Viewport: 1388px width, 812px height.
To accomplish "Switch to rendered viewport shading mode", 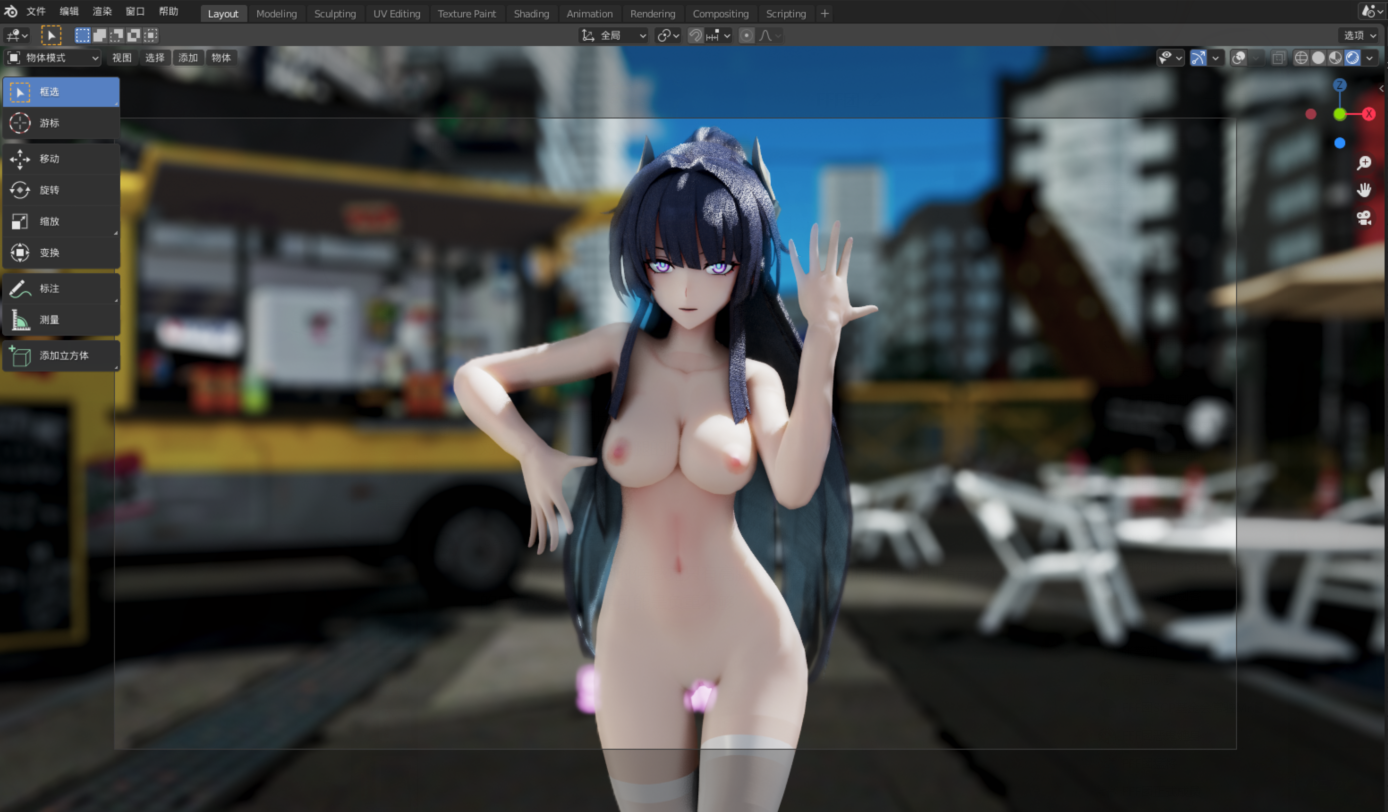I will pyautogui.click(x=1353, y=58).
